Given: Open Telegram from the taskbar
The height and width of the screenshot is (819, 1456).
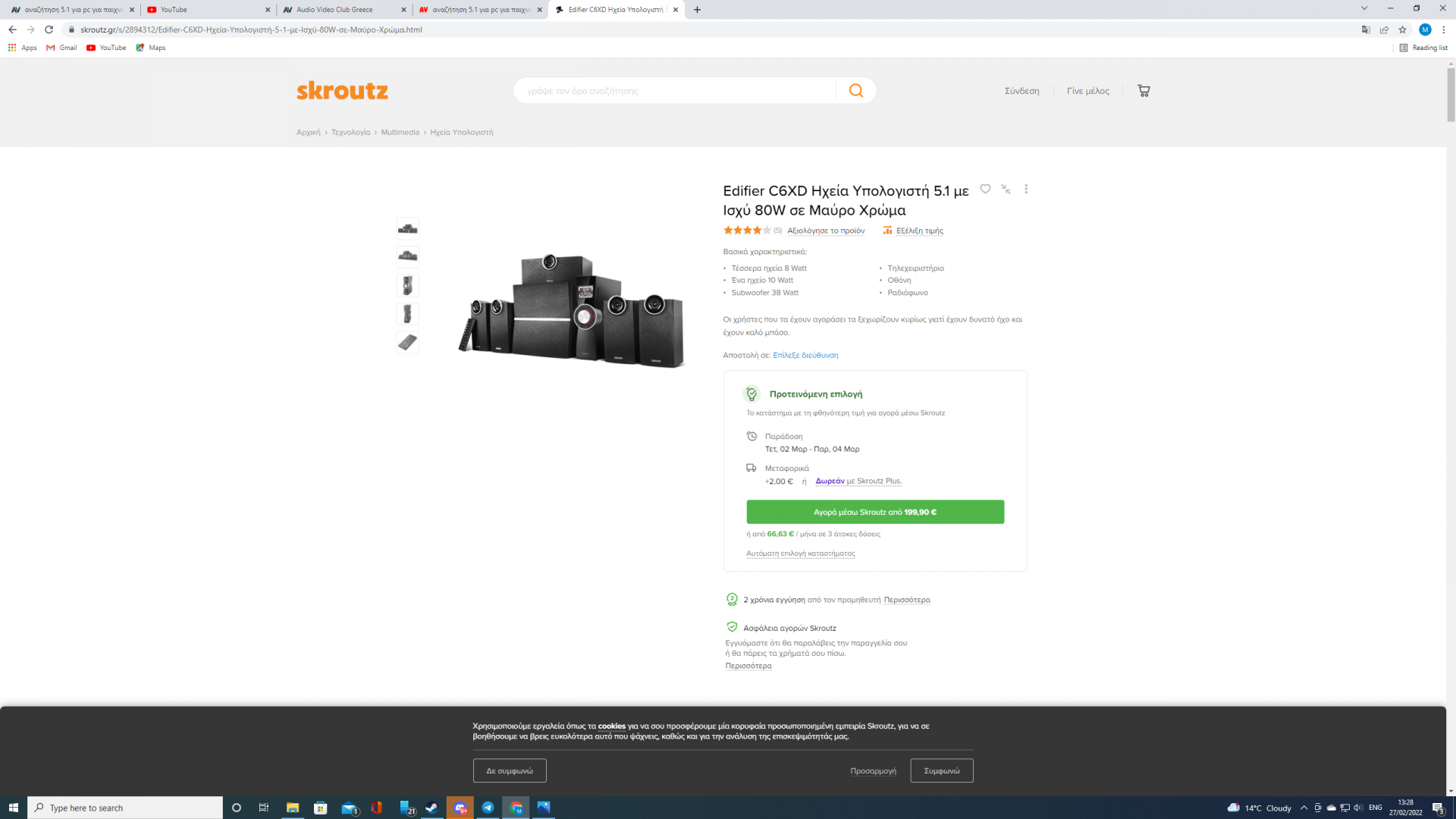Looking at the screenshot, I should (x=488, y=808).
